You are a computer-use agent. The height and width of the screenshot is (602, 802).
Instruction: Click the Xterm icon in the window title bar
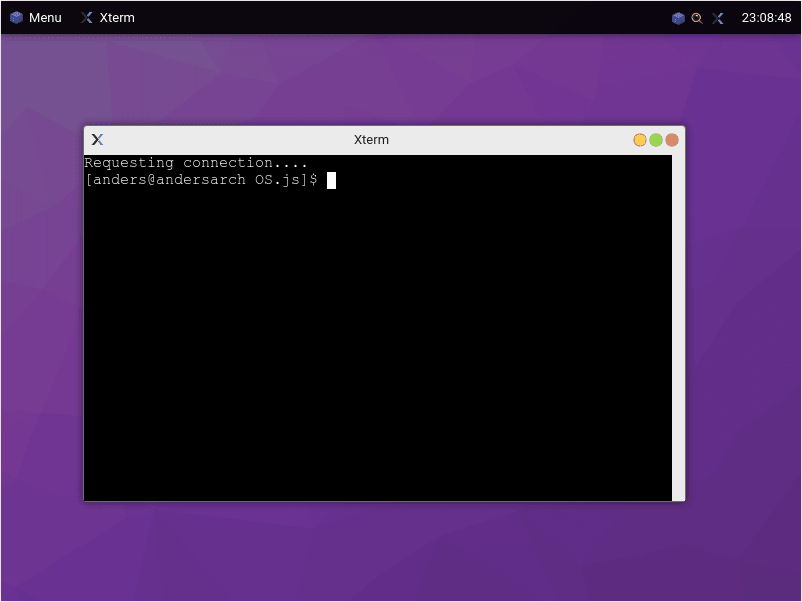96,139
